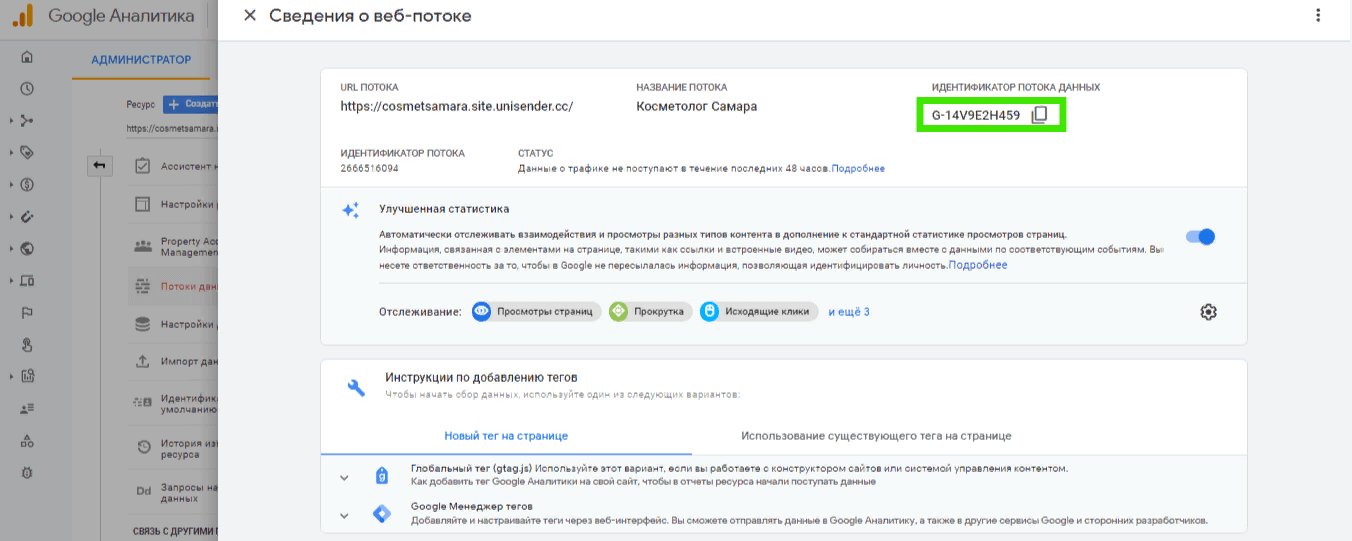
Task: Select the stream name Косметолог Самара
Action: 697,106
